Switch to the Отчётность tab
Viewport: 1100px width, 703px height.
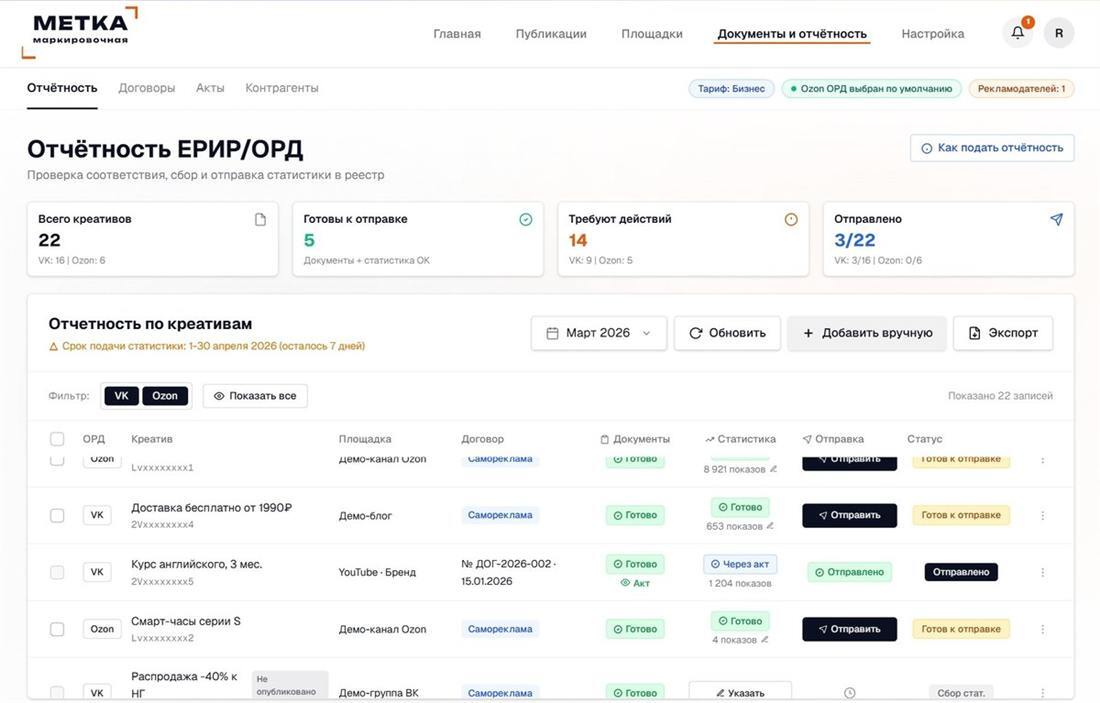(x=62, y=88)
